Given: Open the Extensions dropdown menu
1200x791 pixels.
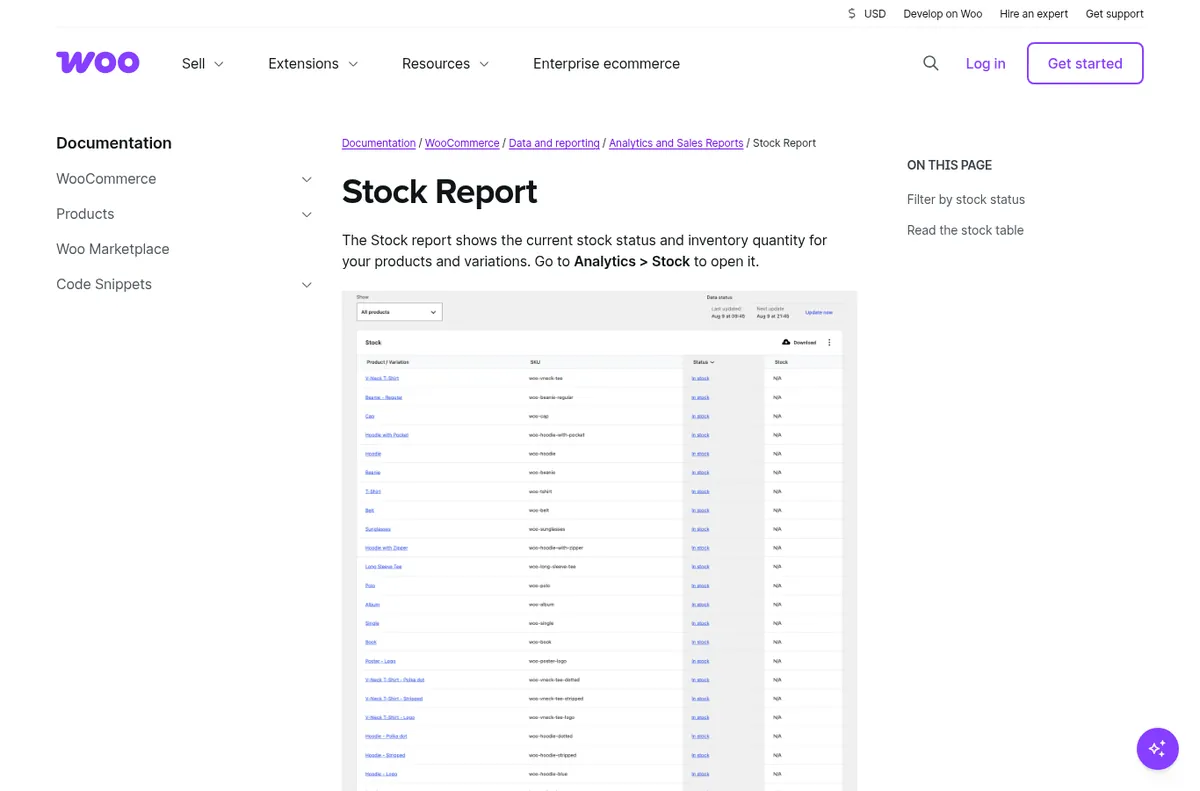Looking at the screenshot, I should point(313,63).
